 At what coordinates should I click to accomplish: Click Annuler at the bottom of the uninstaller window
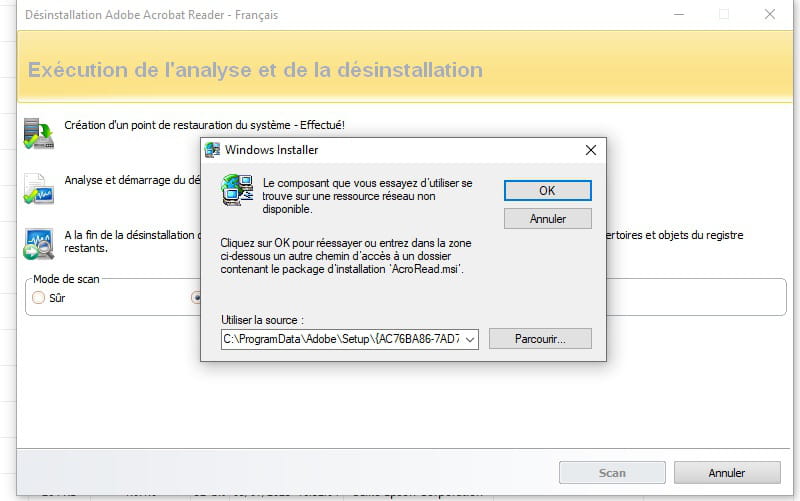pos(727,473)
